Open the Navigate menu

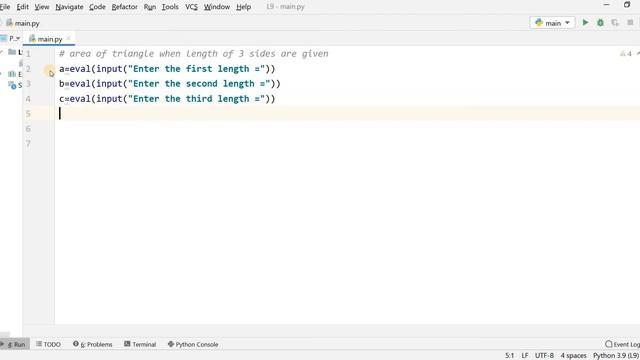(x=69, y=7)
